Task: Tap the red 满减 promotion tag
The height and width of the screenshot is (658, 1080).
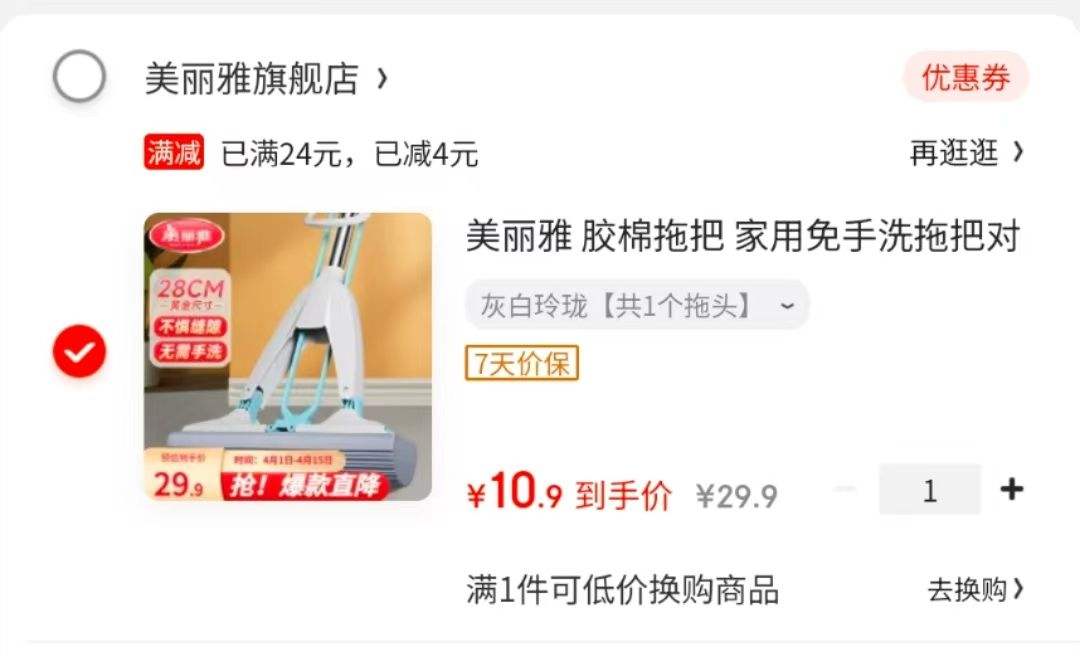Action: click(174, 152)
